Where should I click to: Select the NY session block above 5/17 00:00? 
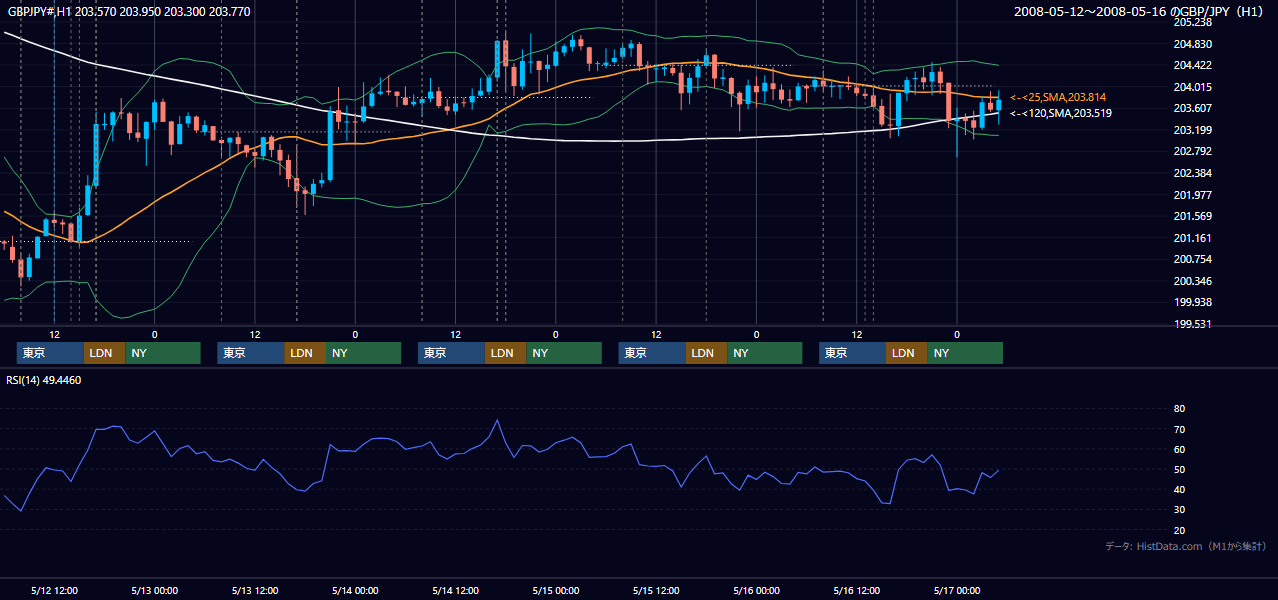(x=965, y=353)
